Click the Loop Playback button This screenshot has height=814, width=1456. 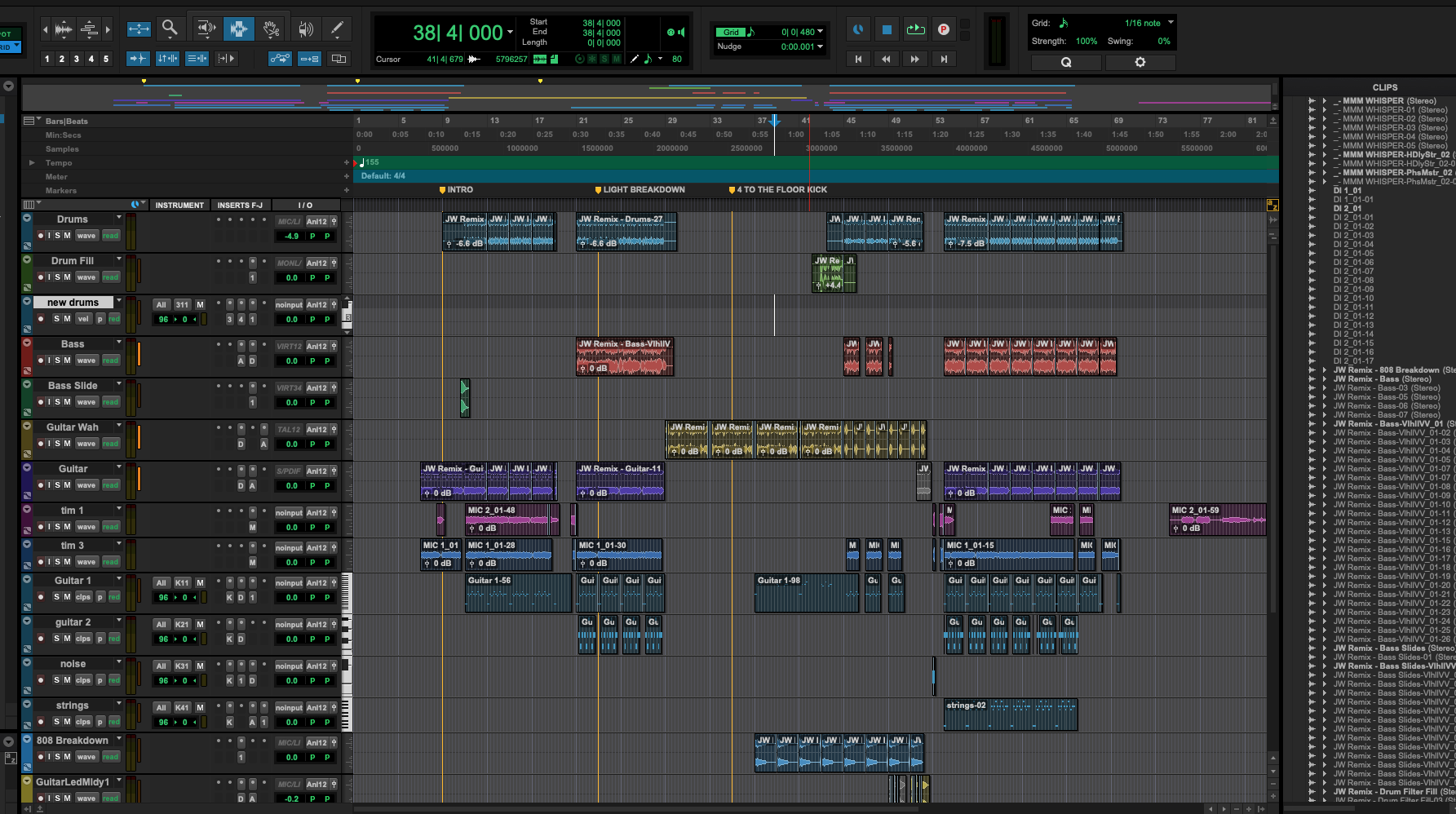[915, 29]
